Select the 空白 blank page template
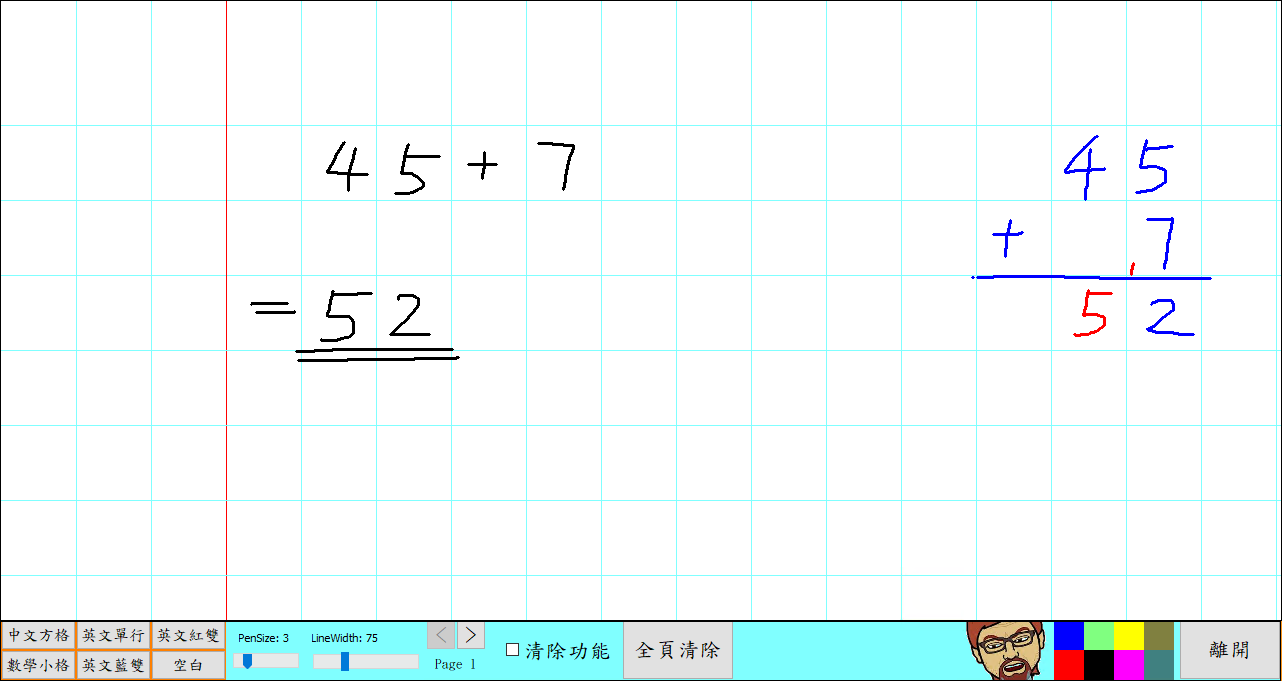 [186, 662]
